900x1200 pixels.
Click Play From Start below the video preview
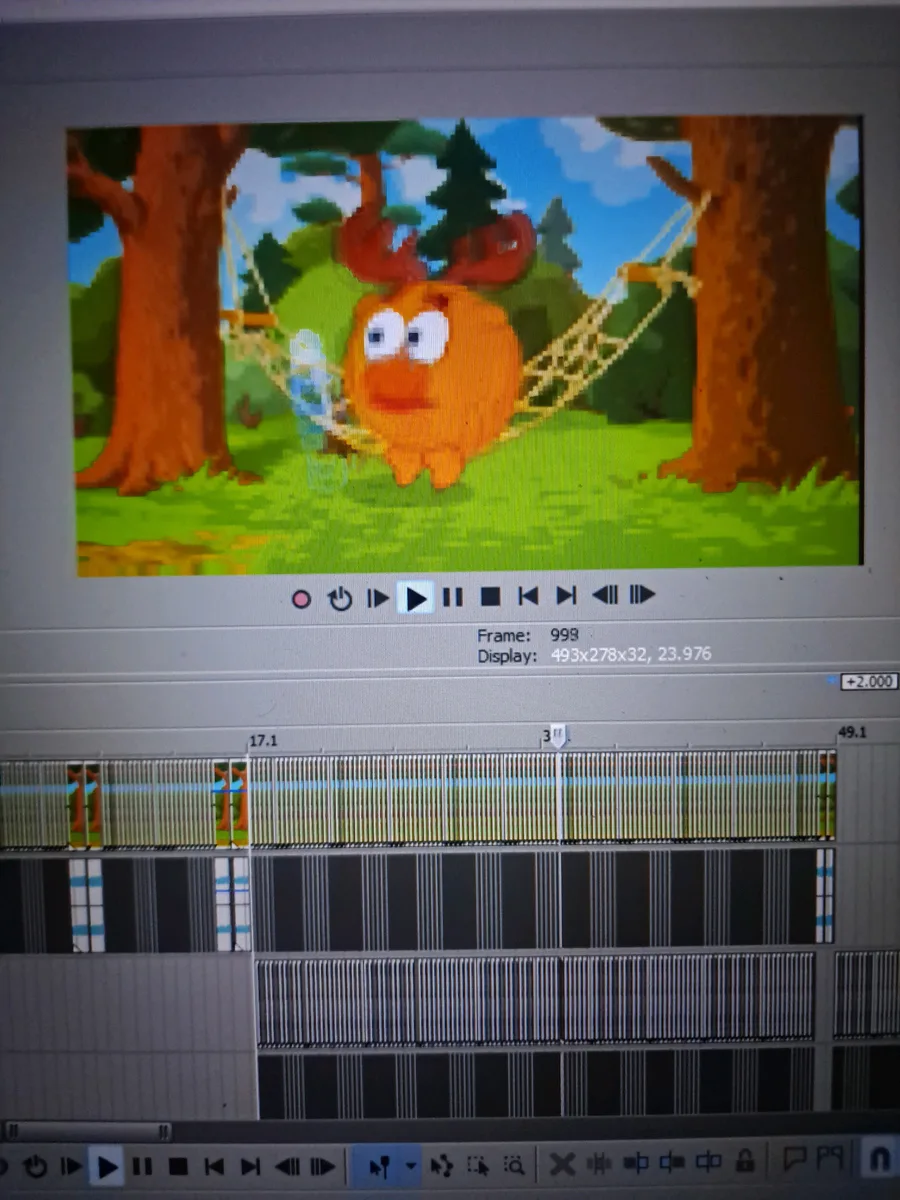point(378,598)
